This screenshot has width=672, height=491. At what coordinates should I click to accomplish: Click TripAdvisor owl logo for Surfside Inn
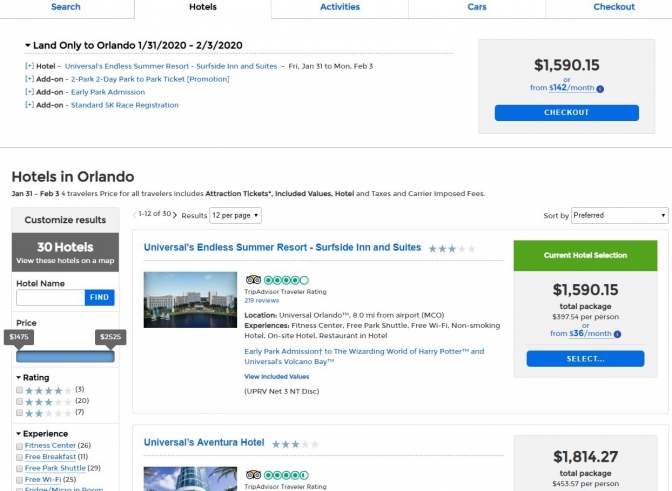pos(253,280)
